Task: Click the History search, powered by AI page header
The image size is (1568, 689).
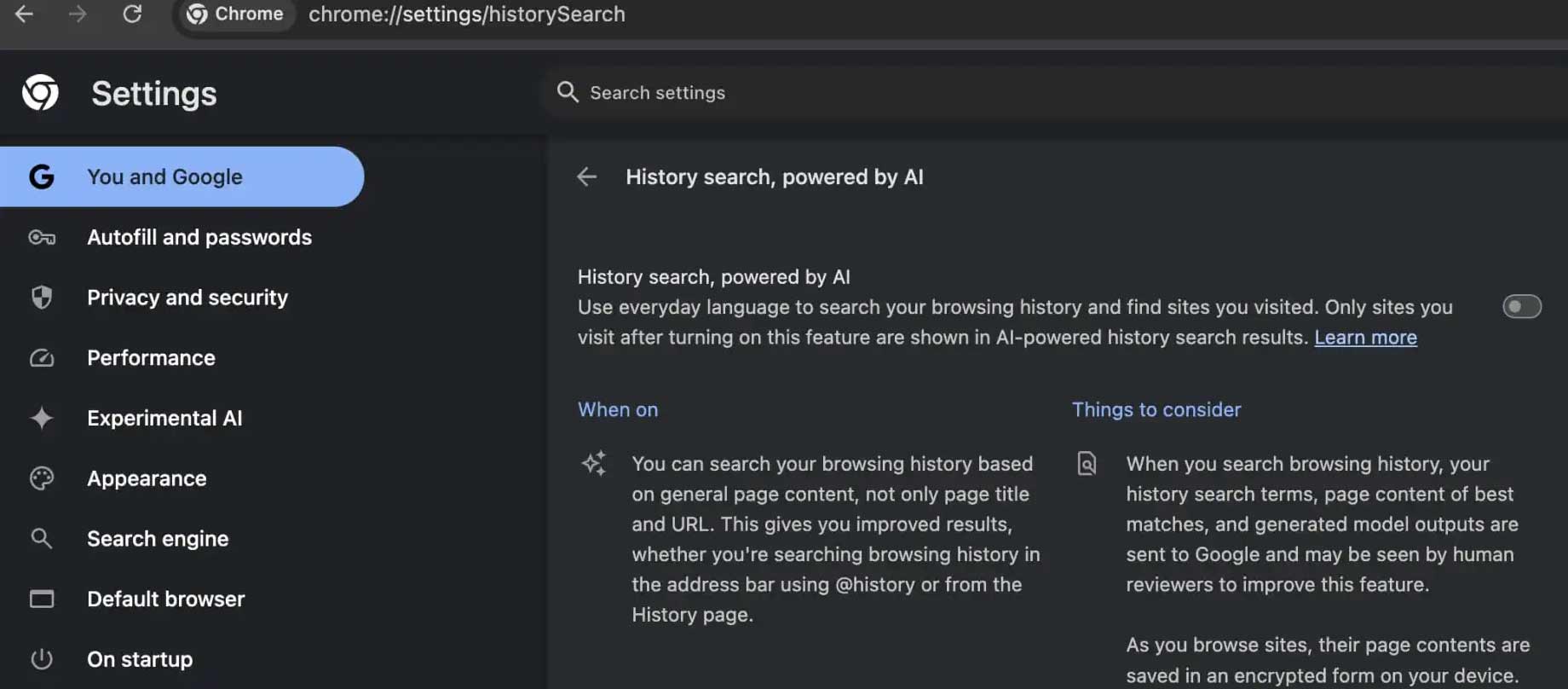Action: click(775, 177)
